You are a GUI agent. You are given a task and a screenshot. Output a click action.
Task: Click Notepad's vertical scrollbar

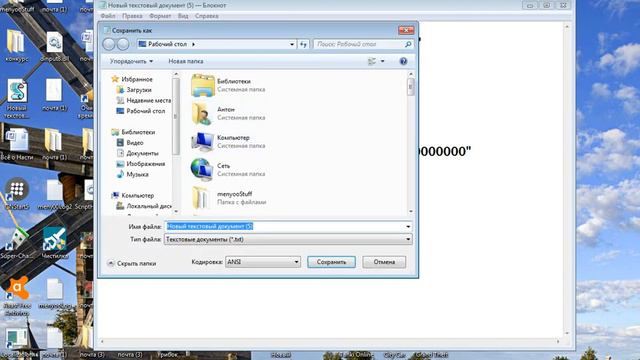point(567,180)
